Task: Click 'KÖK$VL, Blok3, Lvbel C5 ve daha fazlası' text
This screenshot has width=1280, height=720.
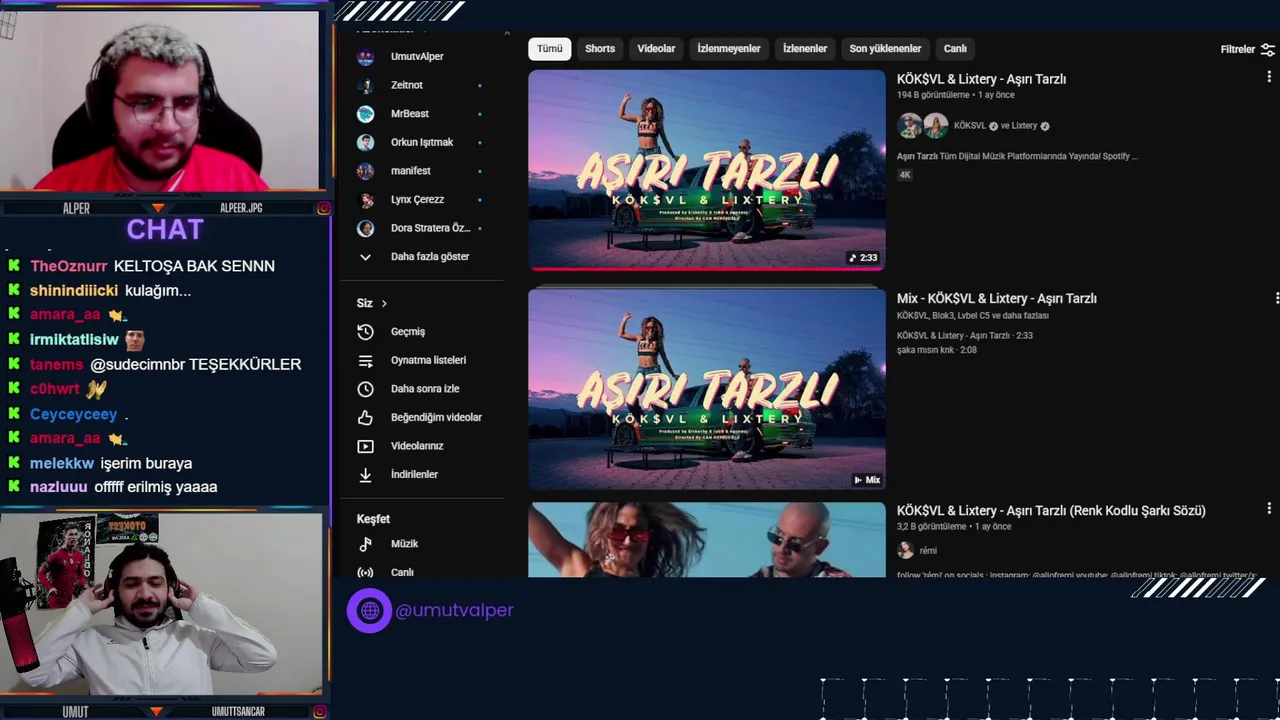Action: coord(973,316)
